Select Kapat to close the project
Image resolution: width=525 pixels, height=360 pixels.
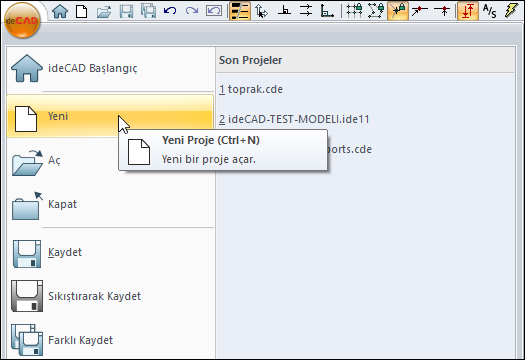click(x=110, y=205)
